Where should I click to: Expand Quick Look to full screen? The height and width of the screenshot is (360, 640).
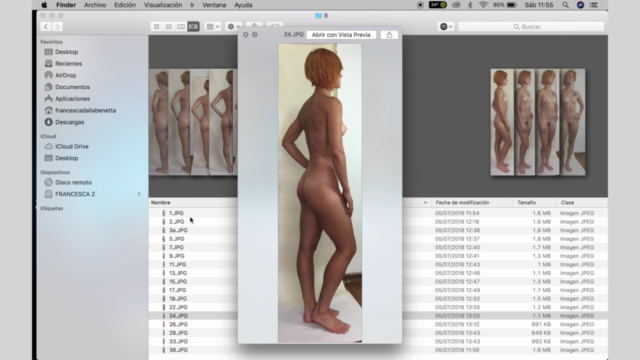tap(255, 35)
